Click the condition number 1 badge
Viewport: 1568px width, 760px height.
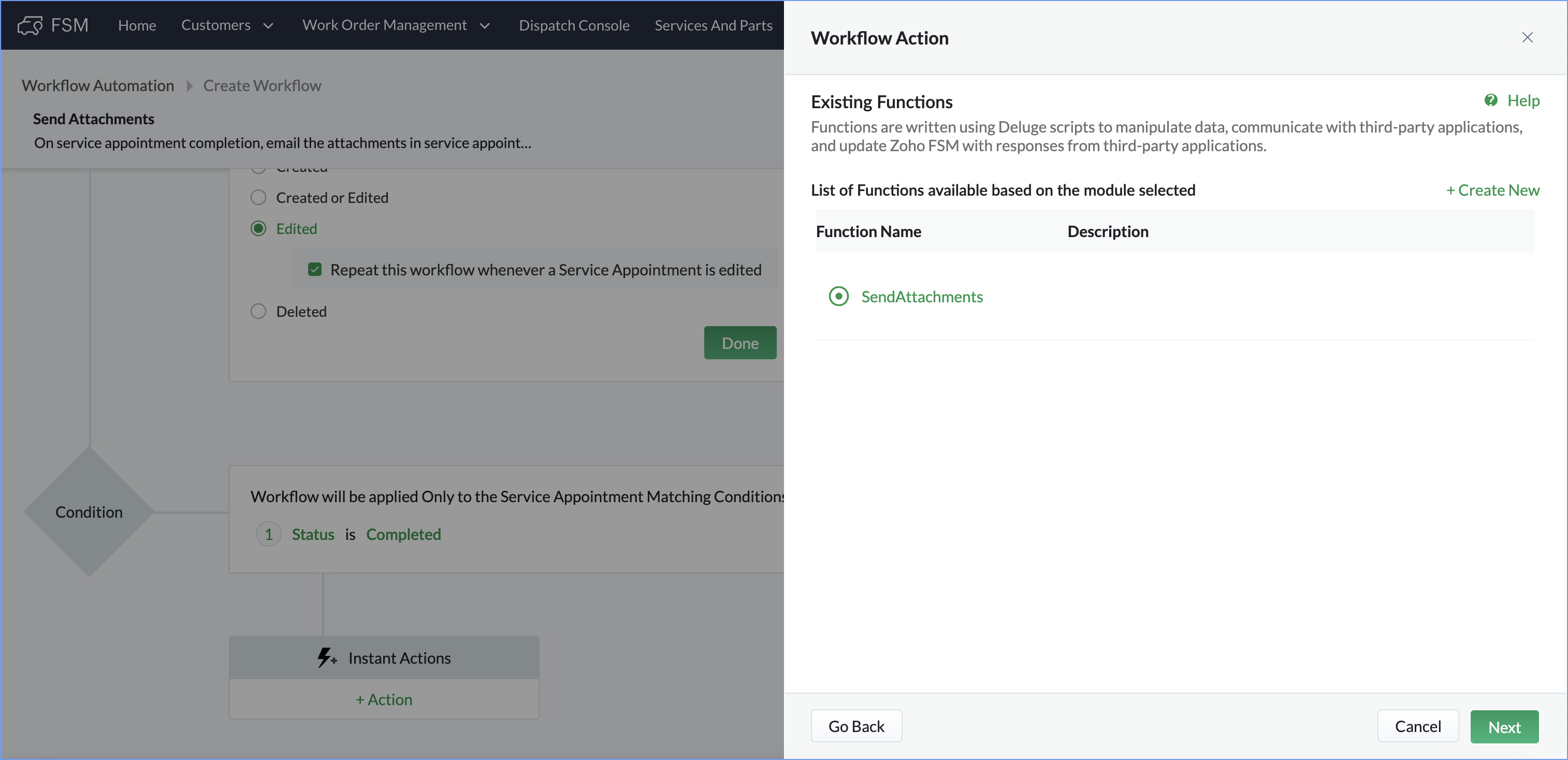pos(268,534)
